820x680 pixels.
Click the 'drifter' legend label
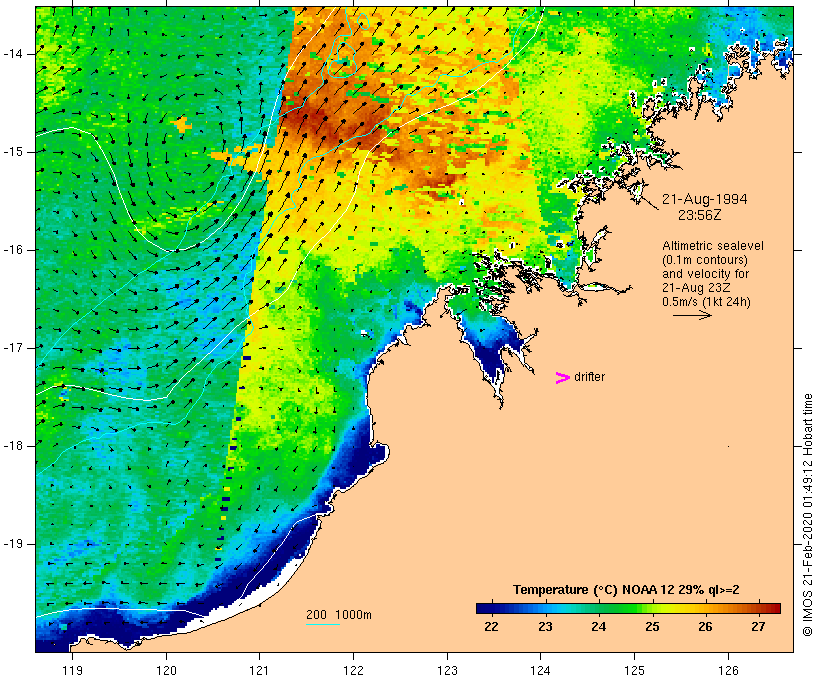[x=589, y=377]
